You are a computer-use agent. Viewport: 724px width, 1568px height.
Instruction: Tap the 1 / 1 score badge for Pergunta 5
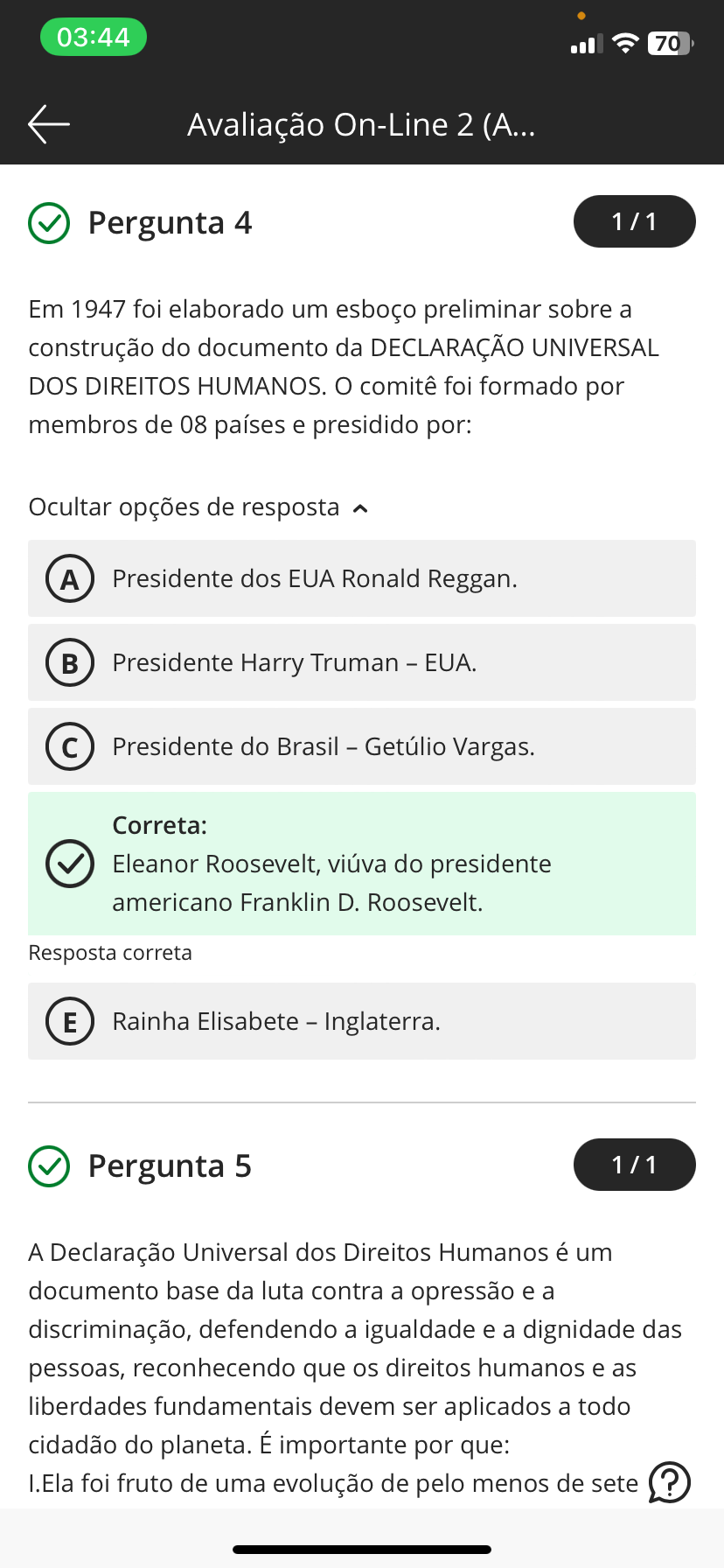[x=634, y=1165]
